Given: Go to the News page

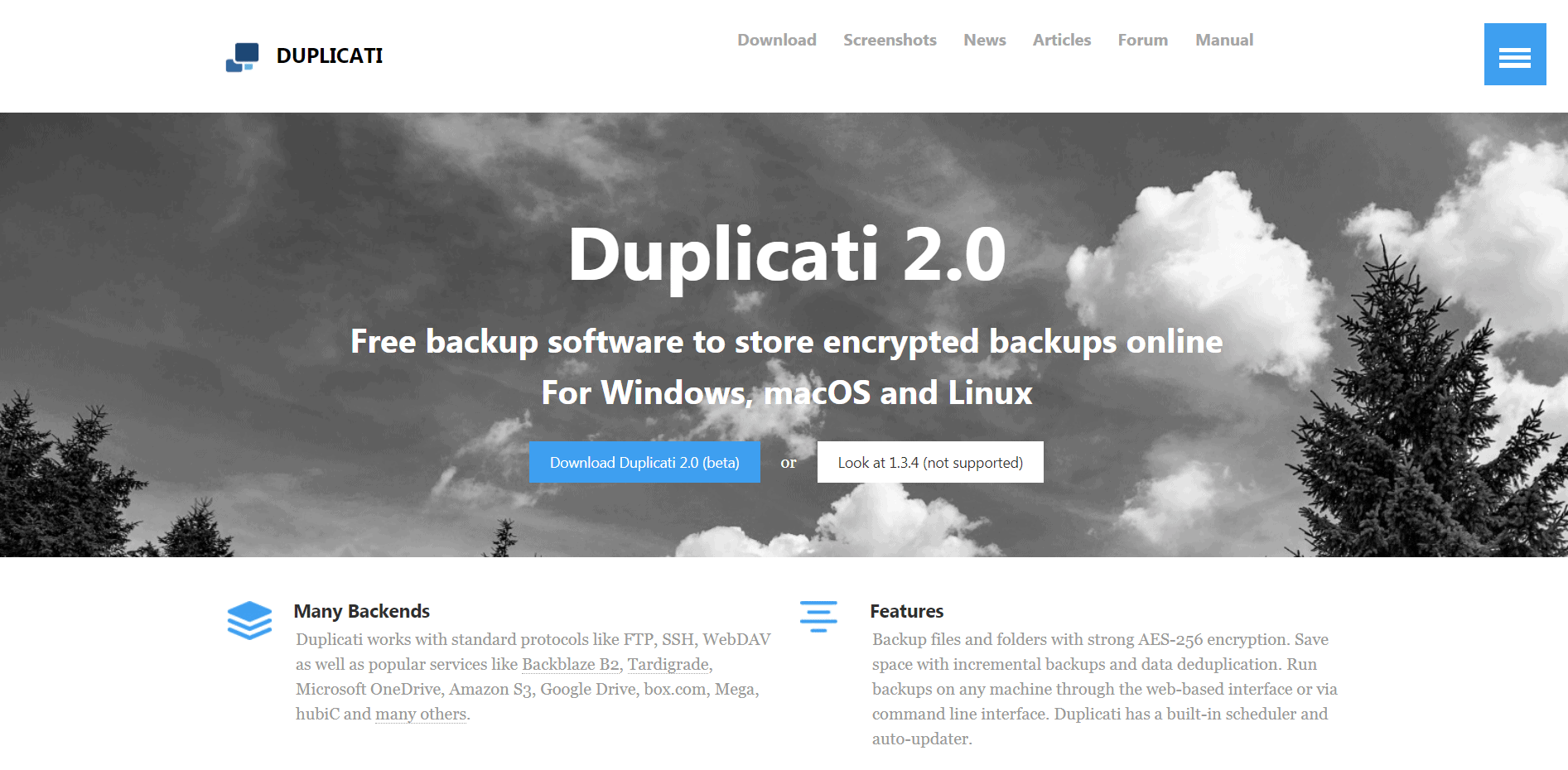Looking at the screenshot, I should pos(985,40).
